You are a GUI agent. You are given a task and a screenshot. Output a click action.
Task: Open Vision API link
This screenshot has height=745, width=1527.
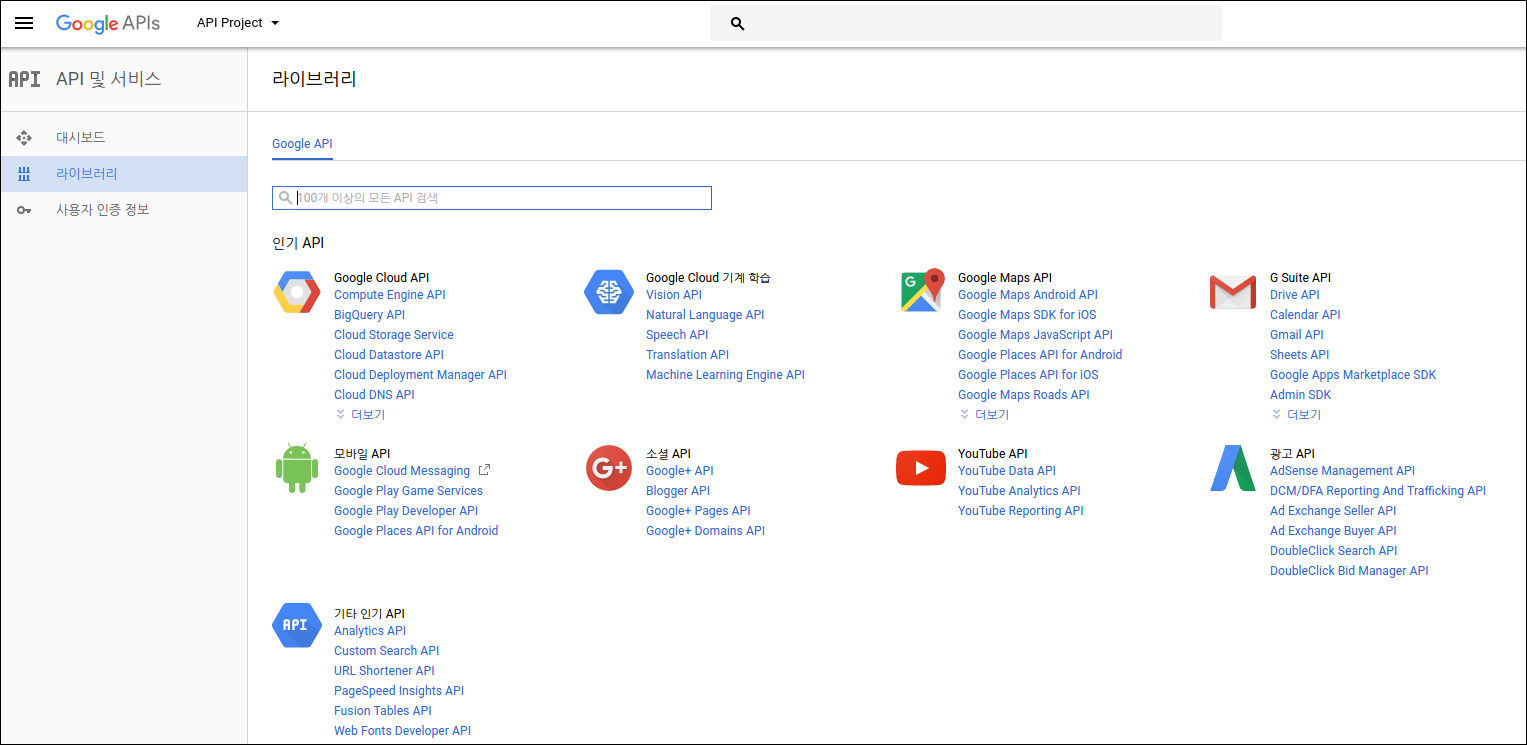coord(674,295)
